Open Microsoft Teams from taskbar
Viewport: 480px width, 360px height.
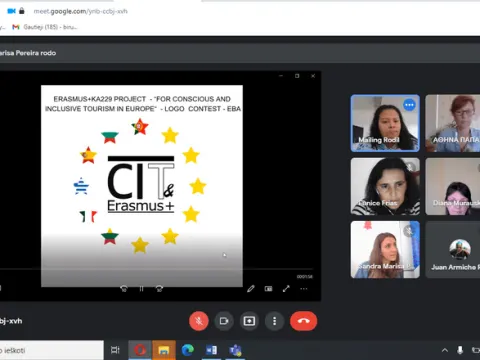click(235, 350)
